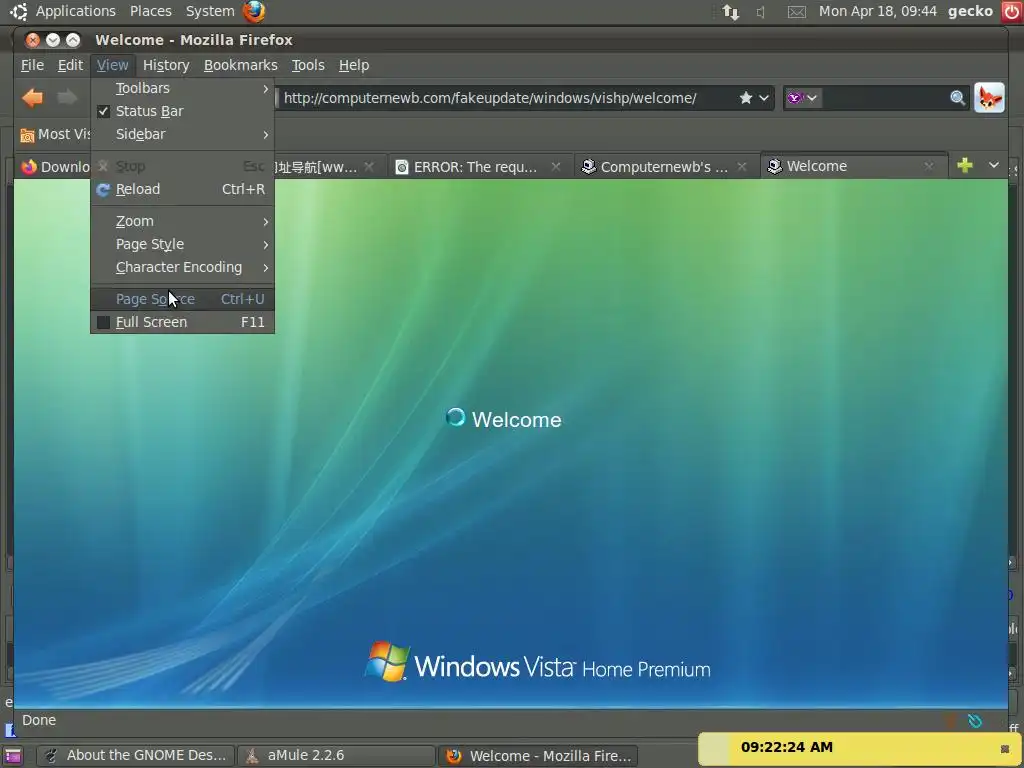Screen dimensions: 1024x768
Task: Close the Welcome tab
Action: coord(929,167)
